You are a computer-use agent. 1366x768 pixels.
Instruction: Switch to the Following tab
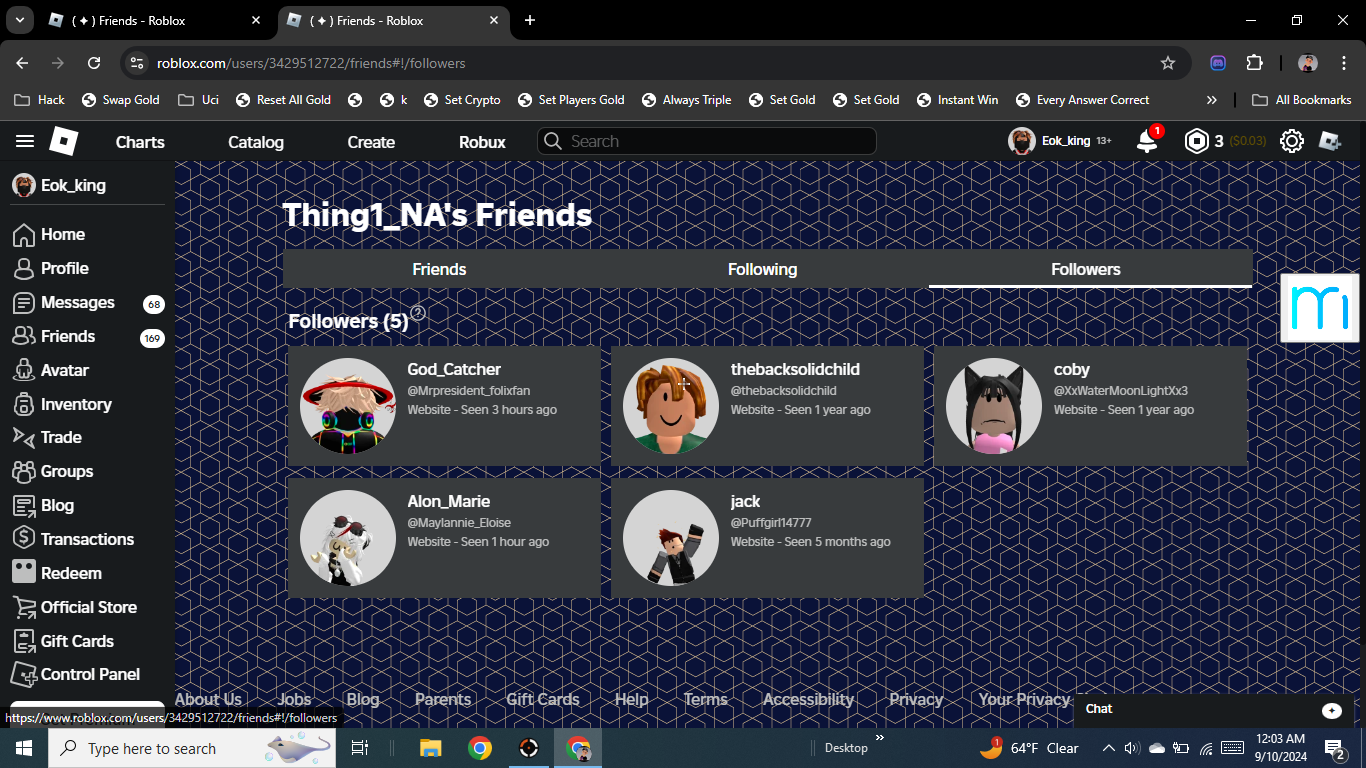coord(762,269)
